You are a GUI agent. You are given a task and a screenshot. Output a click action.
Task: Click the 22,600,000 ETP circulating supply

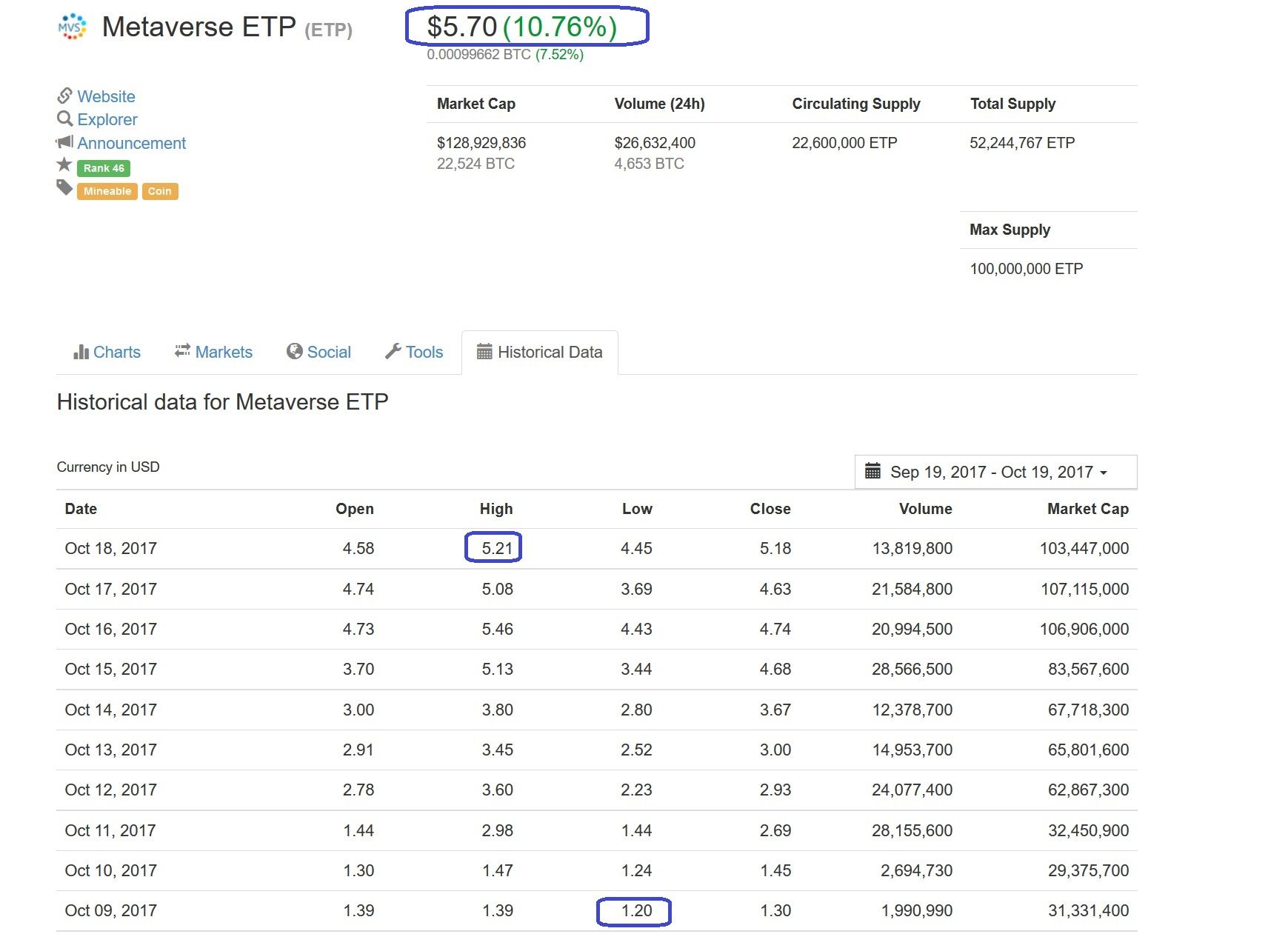coord(844,143)
